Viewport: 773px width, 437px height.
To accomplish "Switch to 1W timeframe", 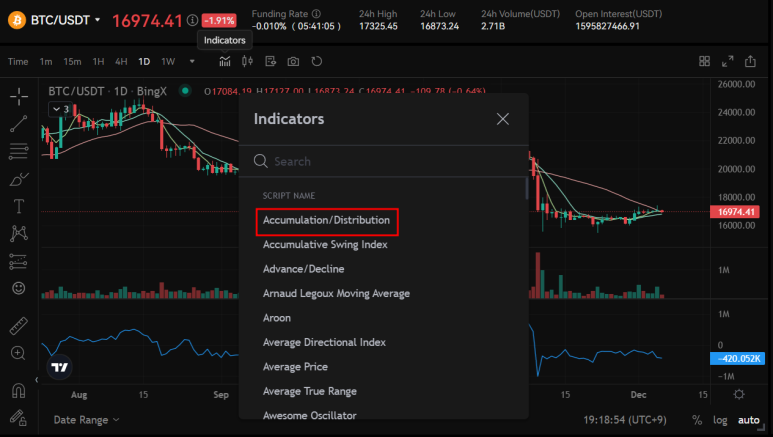I will click(168, 62).
